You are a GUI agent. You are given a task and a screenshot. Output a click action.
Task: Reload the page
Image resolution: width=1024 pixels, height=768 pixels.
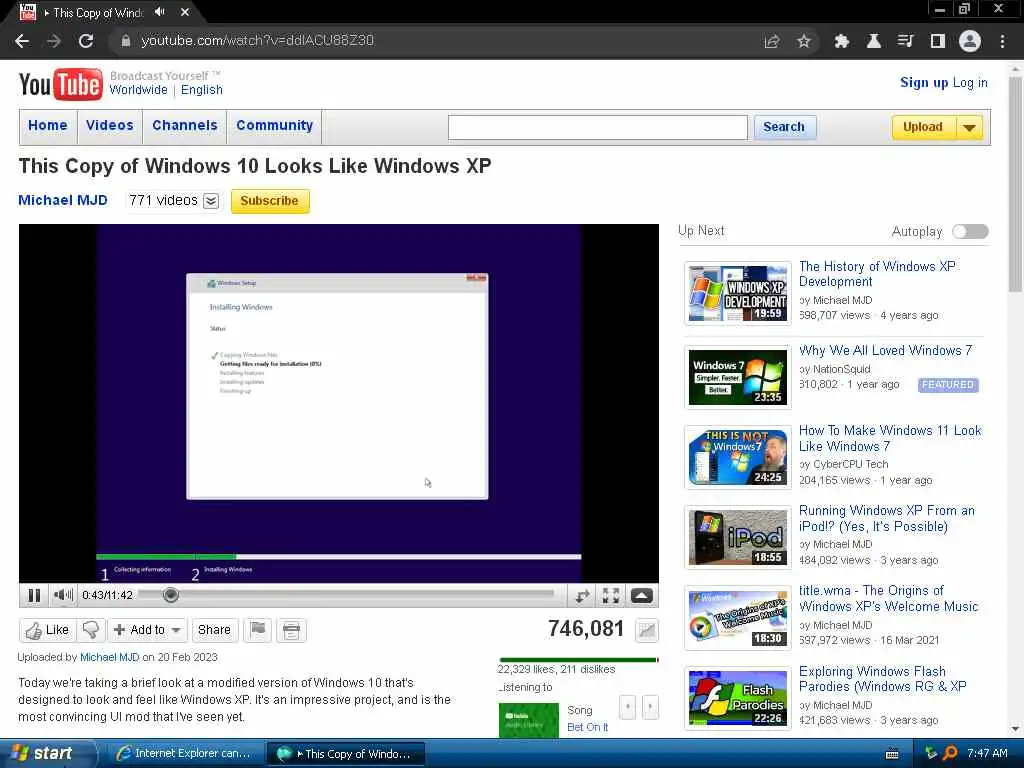coord(86,41)
